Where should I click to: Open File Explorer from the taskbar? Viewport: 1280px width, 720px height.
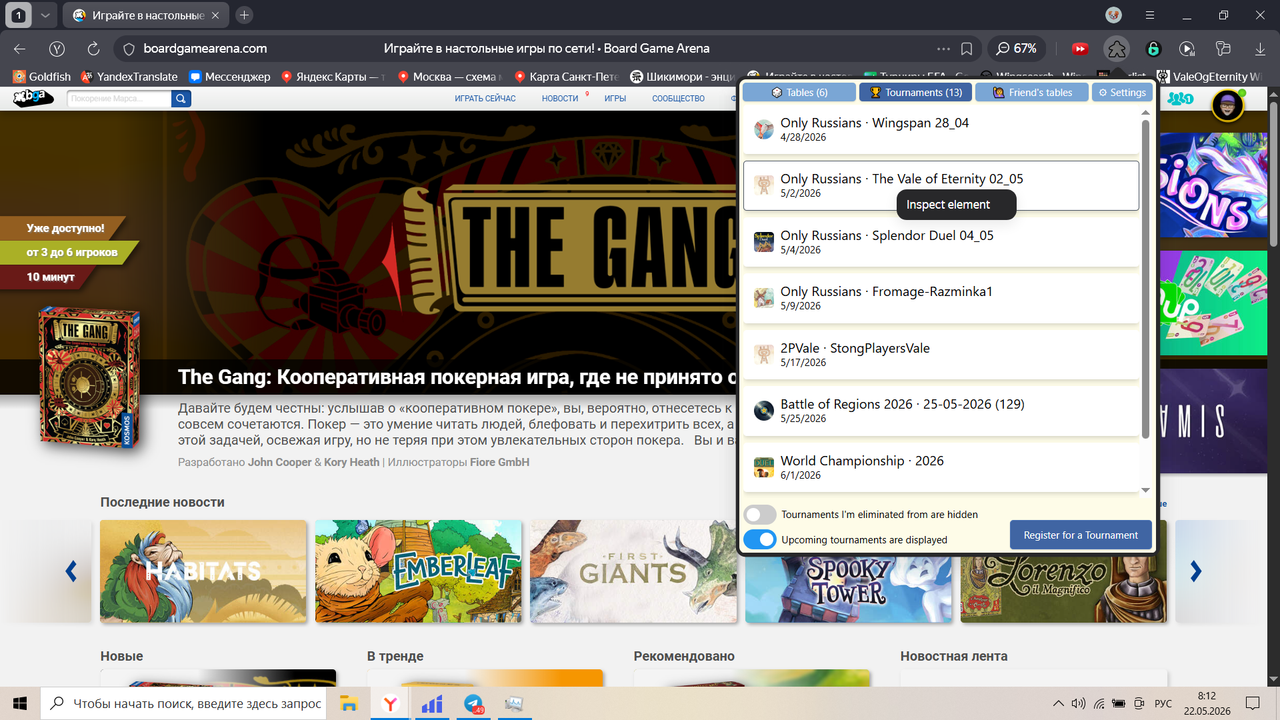point(349,703)
